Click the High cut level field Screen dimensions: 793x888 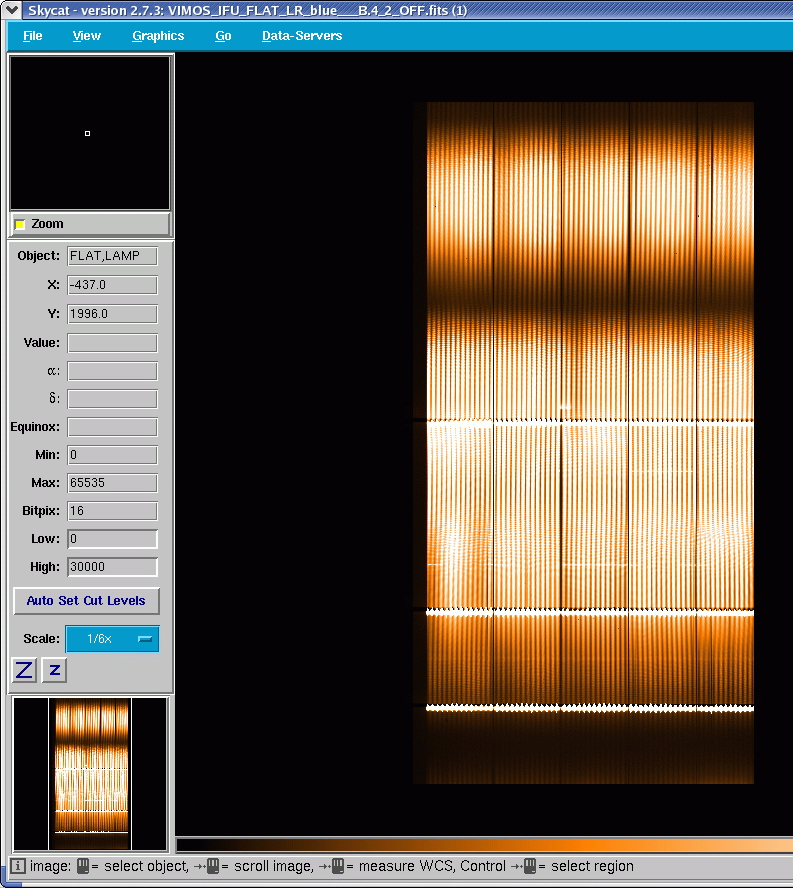112,567
